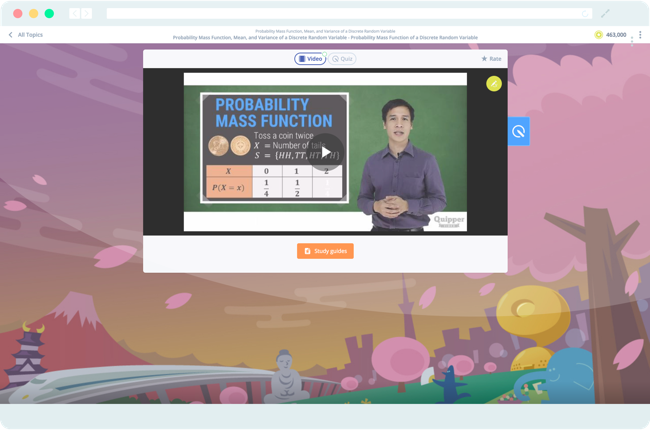Click the browser address bar

click(349, 14)
